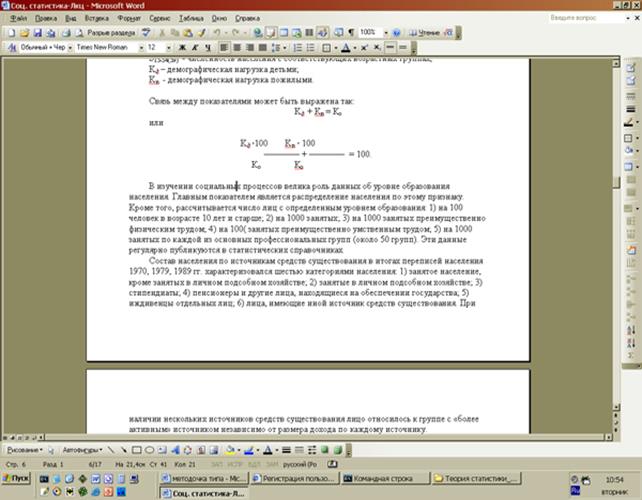This screenshot has width=642, height=500.
Task: Open the Вставка menu
Action: [96, 18]
